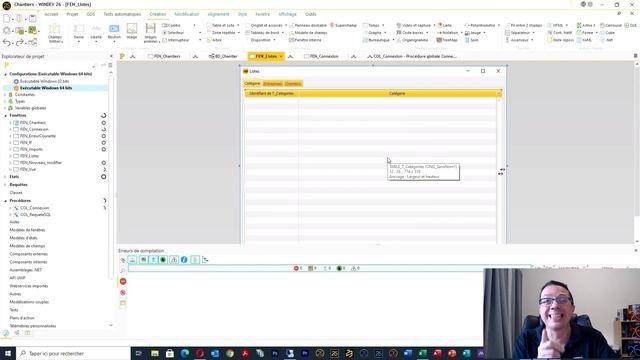Insert an Arbre tree control

[x=214, y=40]
